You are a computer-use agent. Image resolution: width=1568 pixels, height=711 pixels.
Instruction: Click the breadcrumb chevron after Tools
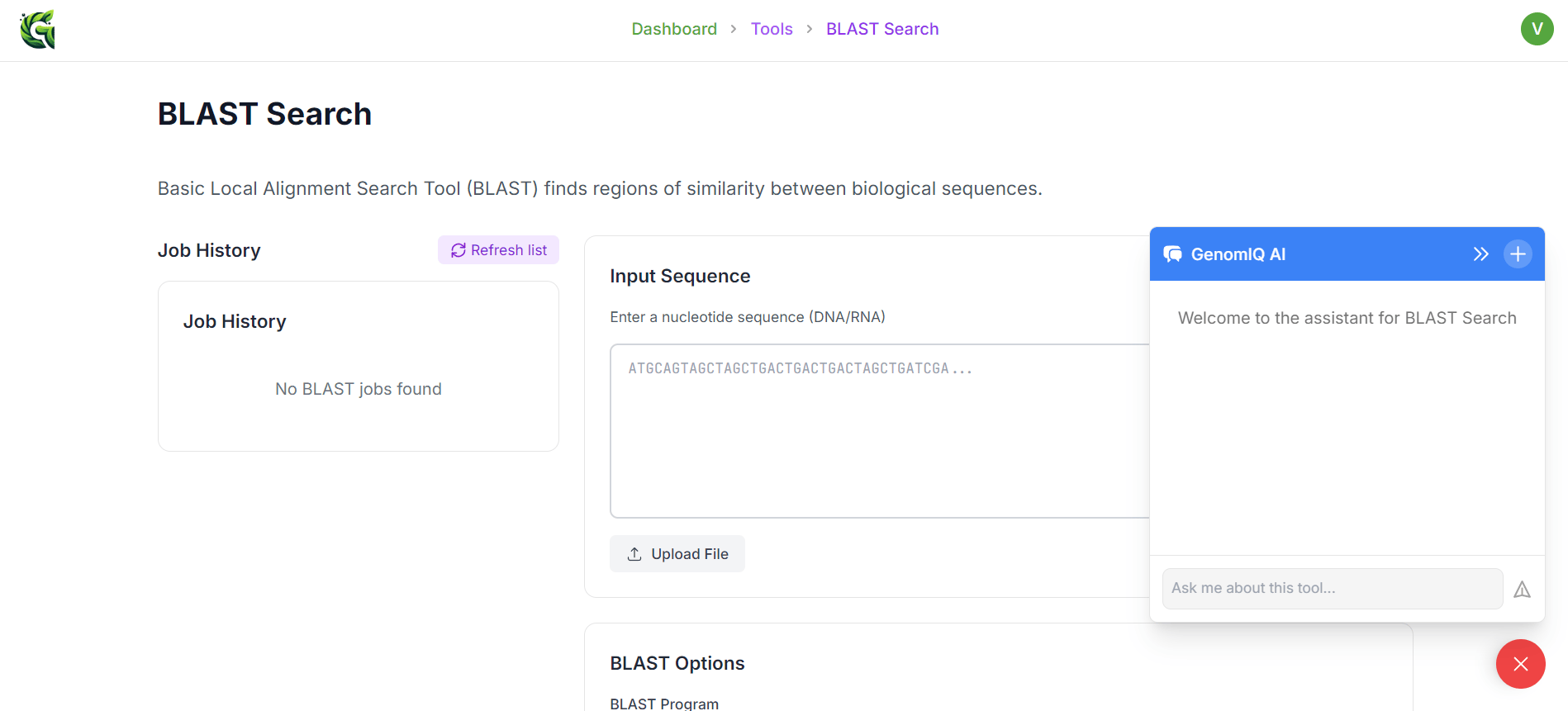(x=809, y=29)
